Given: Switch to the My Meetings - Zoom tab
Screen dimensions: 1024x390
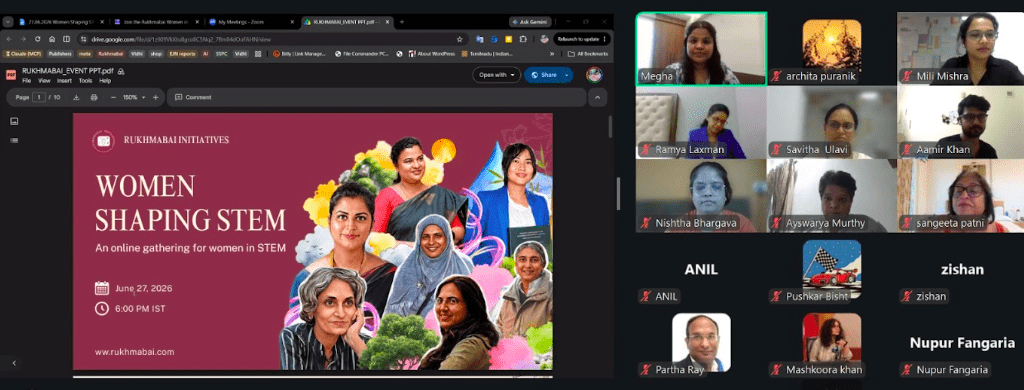Looking at the screenshot, I should [251, 22].
